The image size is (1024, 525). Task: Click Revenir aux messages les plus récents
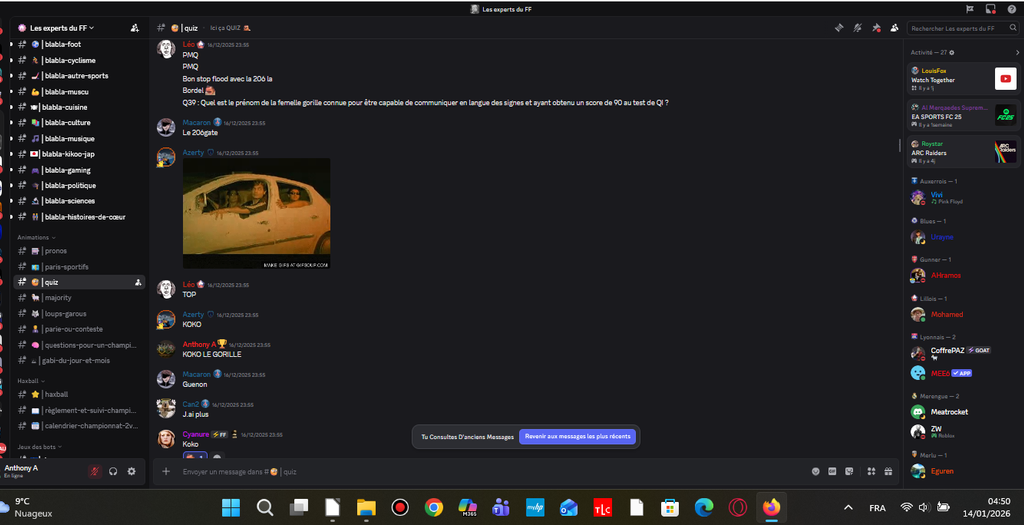[x=578, y=437]
